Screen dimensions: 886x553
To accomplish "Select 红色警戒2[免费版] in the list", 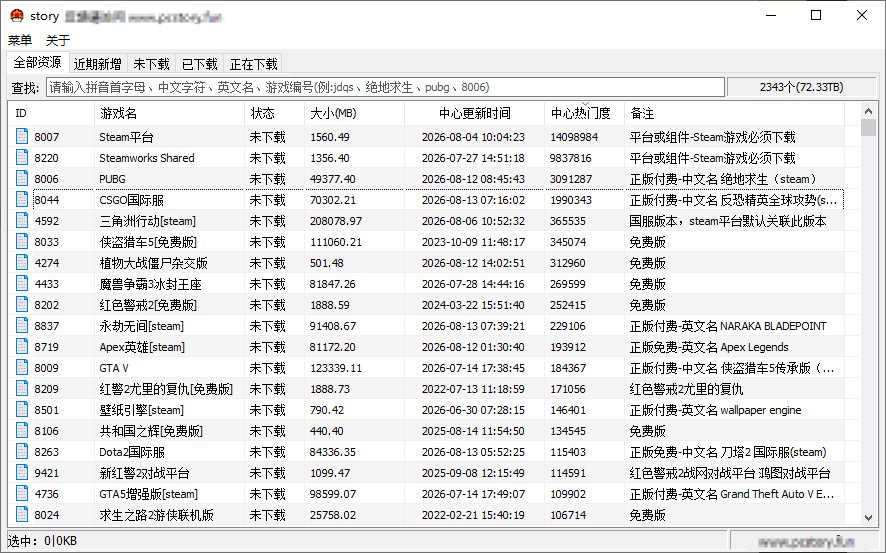I will (x=148, y=305).
